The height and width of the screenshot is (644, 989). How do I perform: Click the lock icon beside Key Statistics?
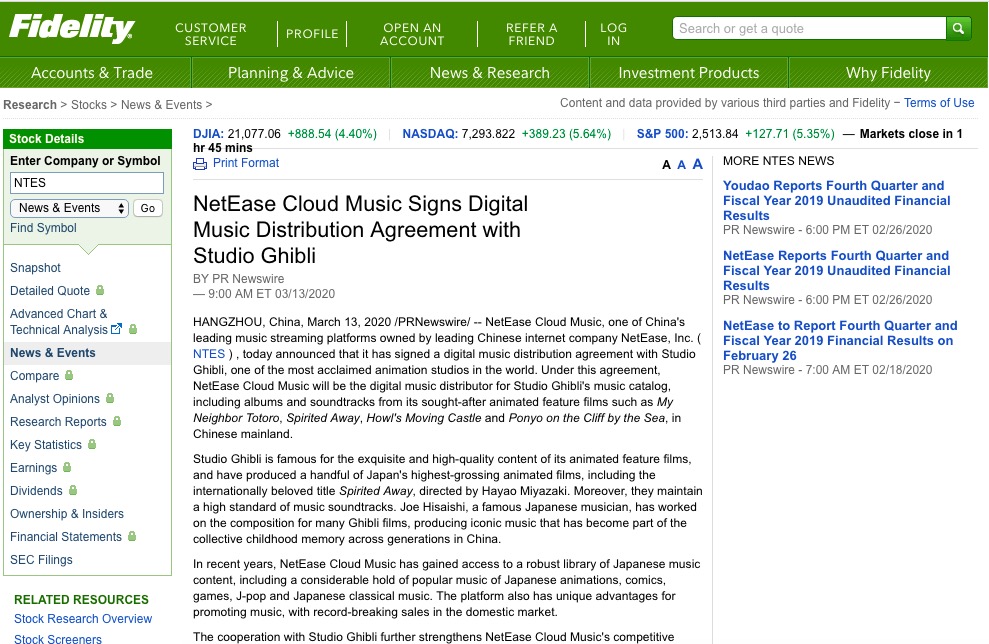tap(92, 444)
